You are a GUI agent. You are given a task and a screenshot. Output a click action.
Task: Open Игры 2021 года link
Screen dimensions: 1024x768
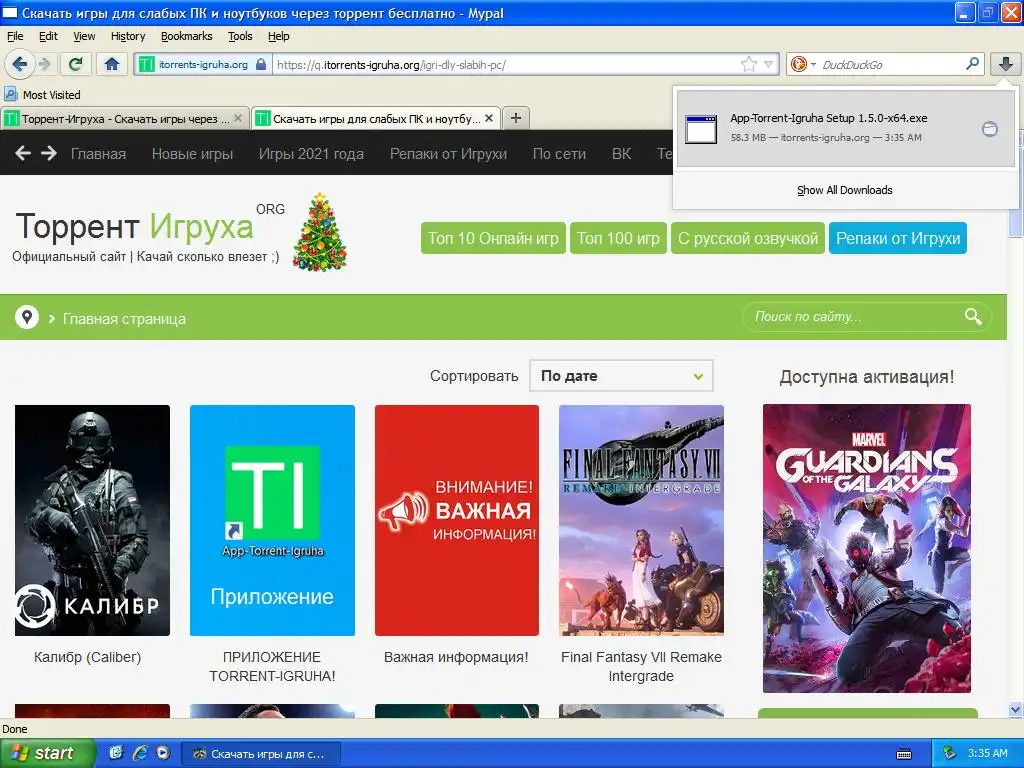(x=312, y=153)
